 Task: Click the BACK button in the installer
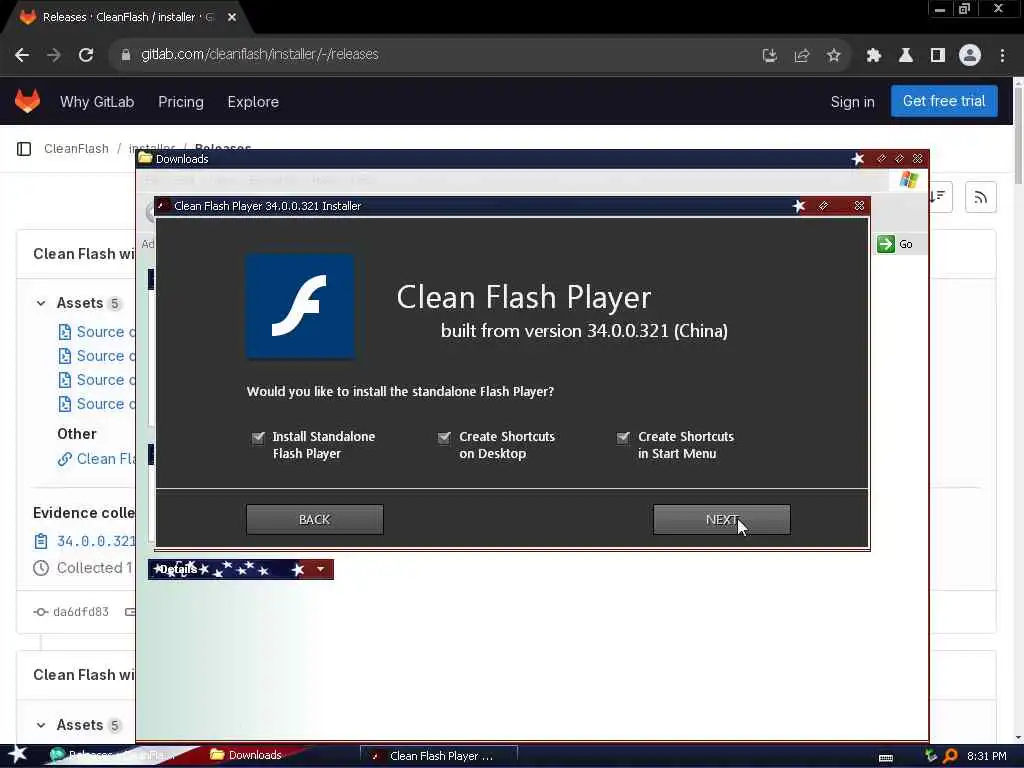[315, 520]
